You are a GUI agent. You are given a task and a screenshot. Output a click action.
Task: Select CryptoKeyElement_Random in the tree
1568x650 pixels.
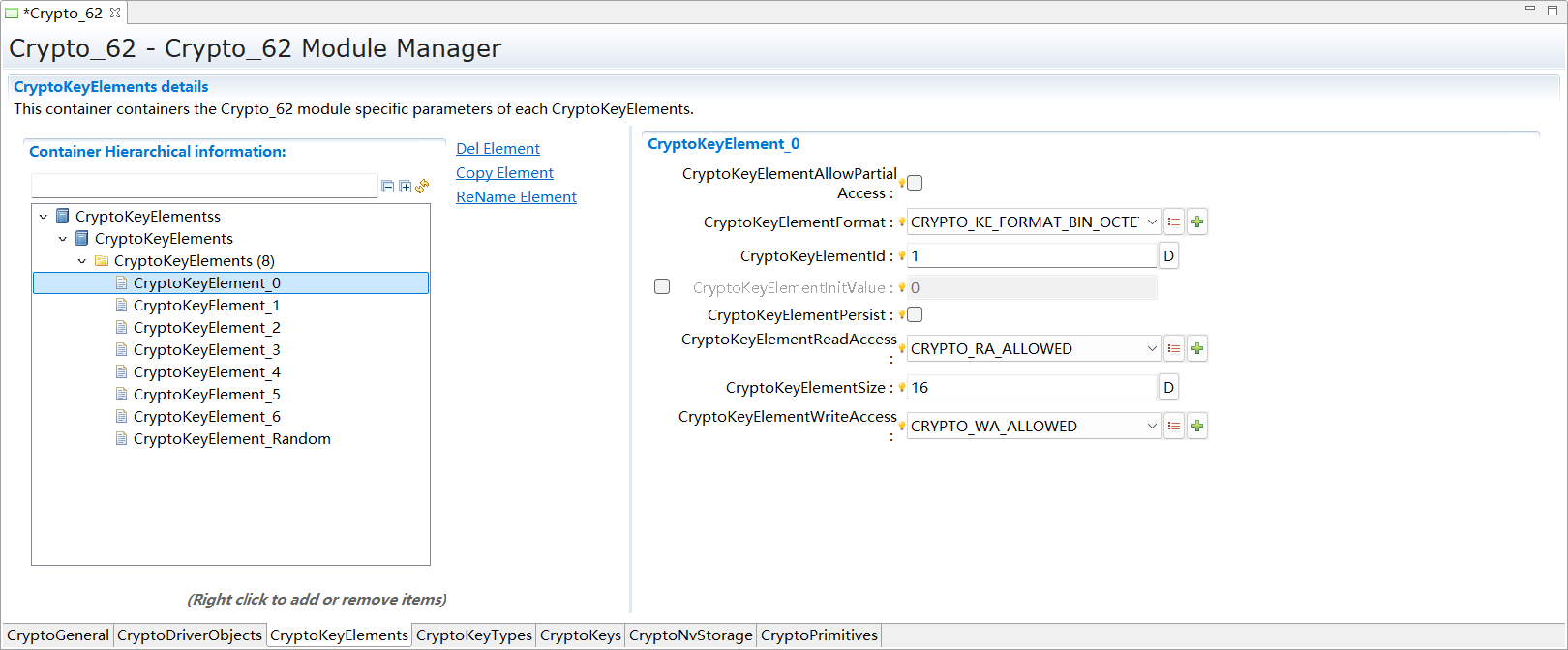pyautogui.click(x=231, y=439)
